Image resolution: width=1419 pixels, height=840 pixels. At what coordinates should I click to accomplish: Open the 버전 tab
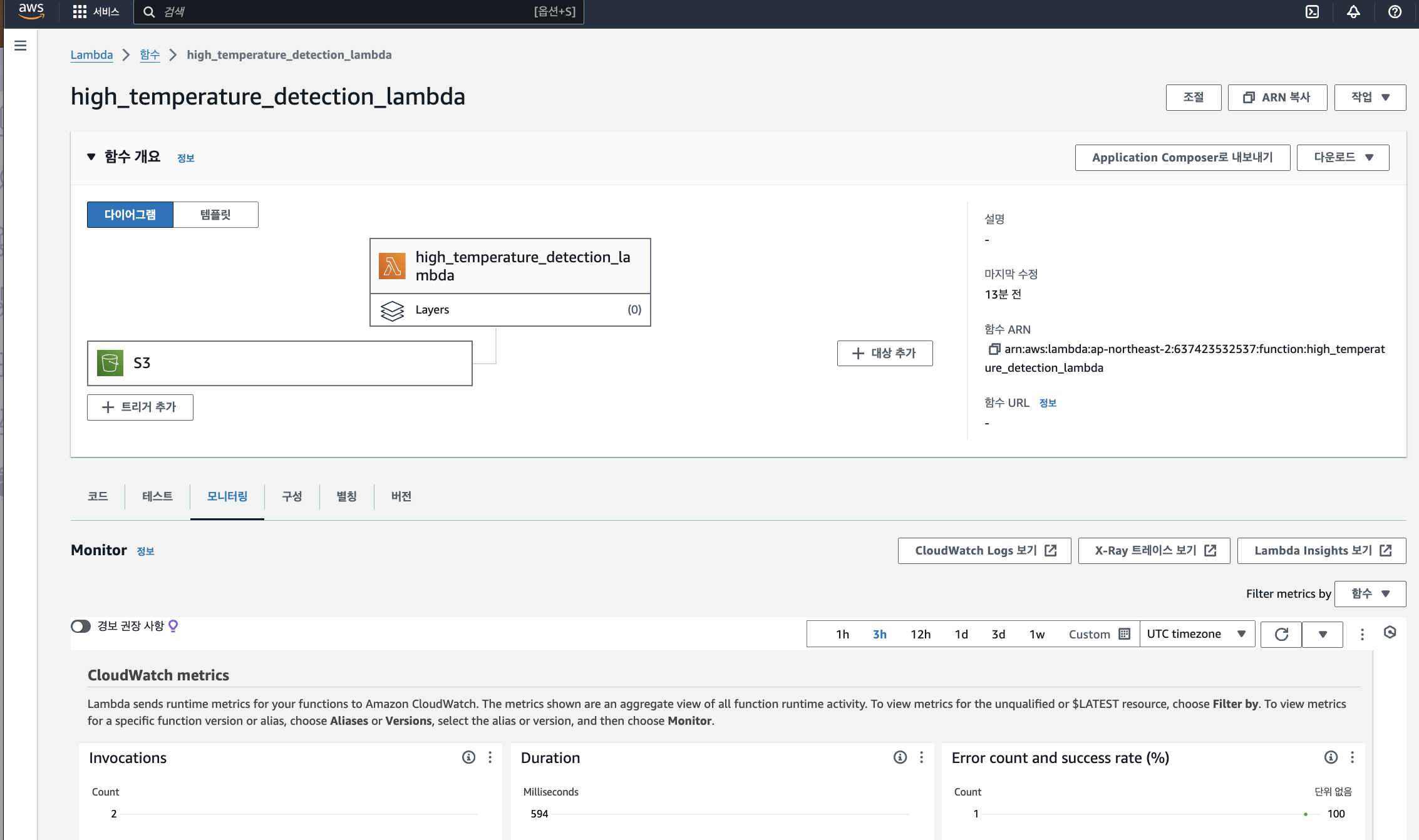[401, 496]
